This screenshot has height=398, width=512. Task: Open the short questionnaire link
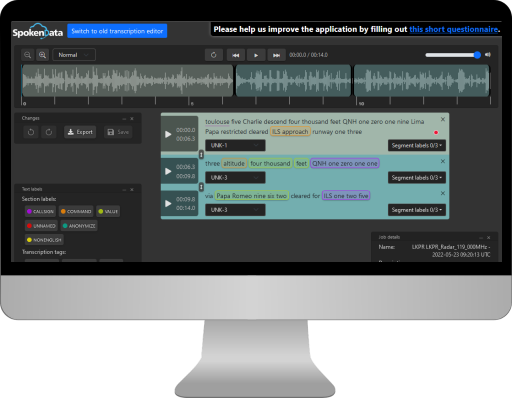click(x=454, y=29)
